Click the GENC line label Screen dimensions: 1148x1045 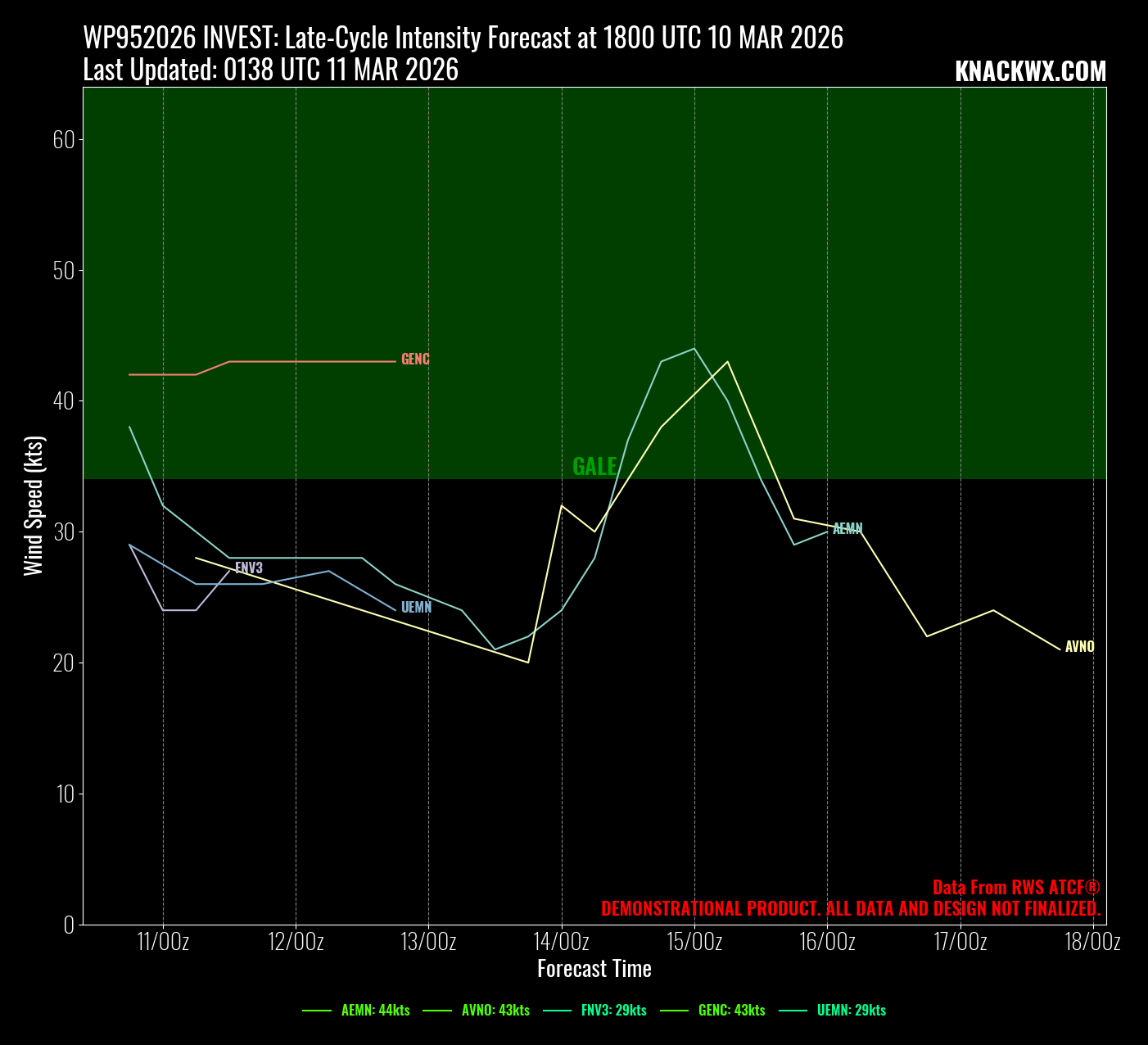pos(415,360)
